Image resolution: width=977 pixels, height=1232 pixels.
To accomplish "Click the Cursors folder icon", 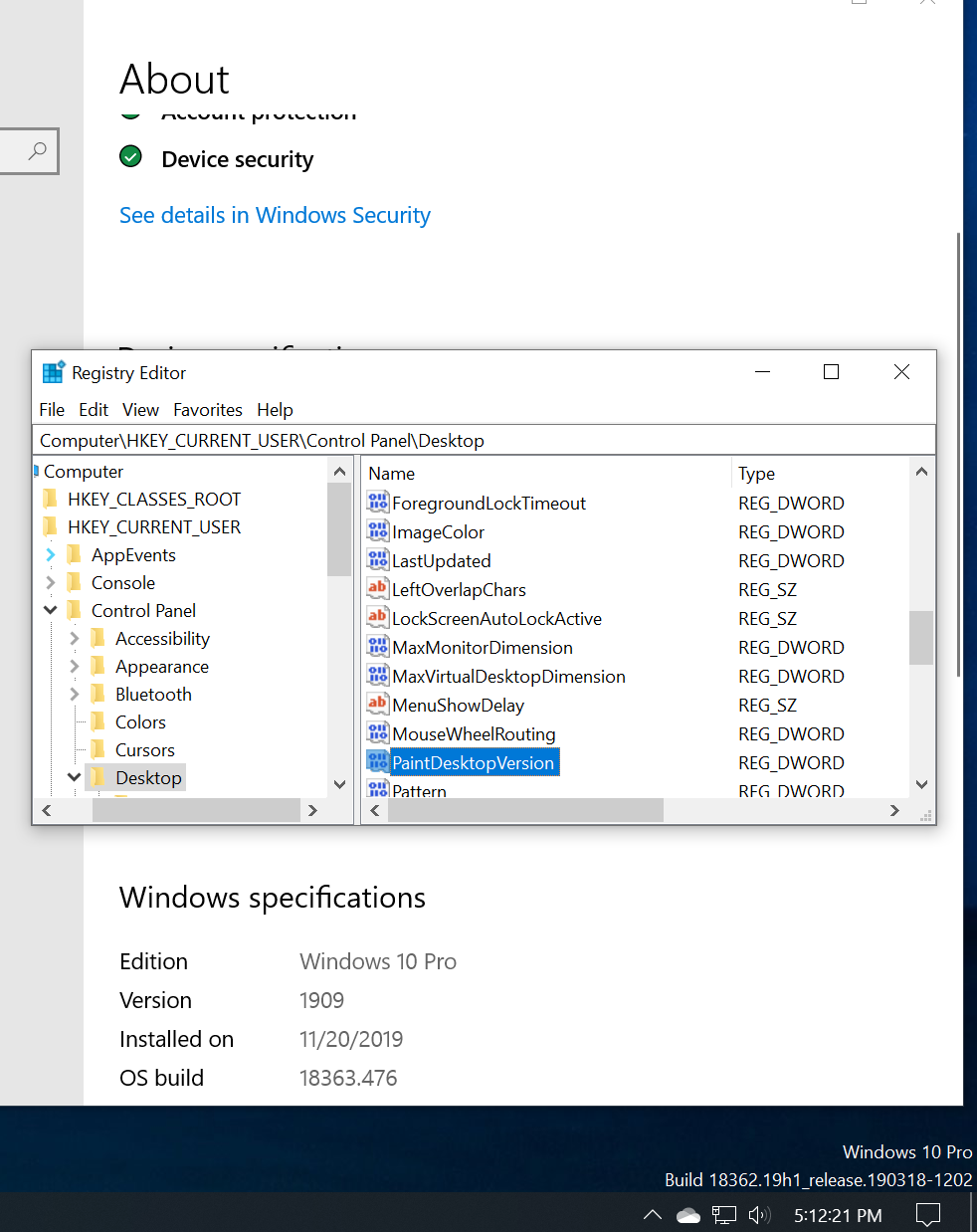I will pyautogui.click(x=98, y=749).
